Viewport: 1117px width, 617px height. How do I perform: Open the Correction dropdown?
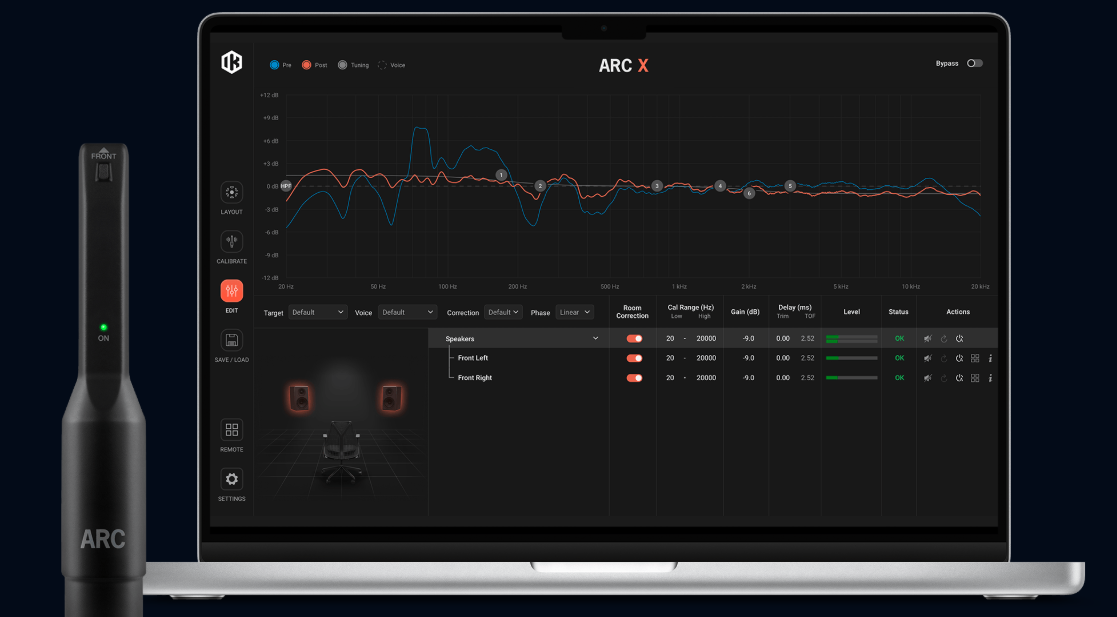tap(503, 313)
